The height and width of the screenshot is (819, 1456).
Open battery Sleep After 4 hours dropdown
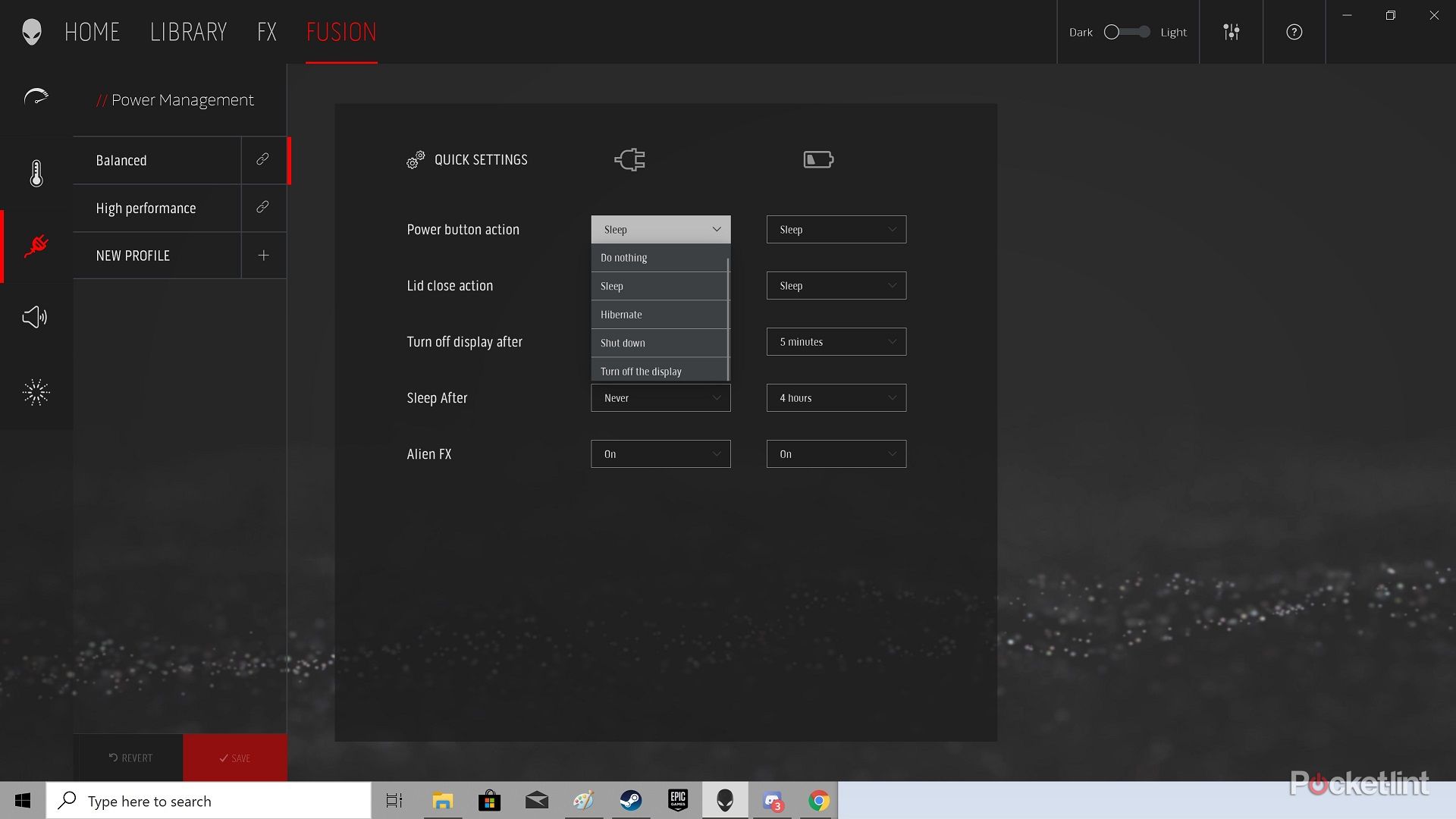pos(836,398)
